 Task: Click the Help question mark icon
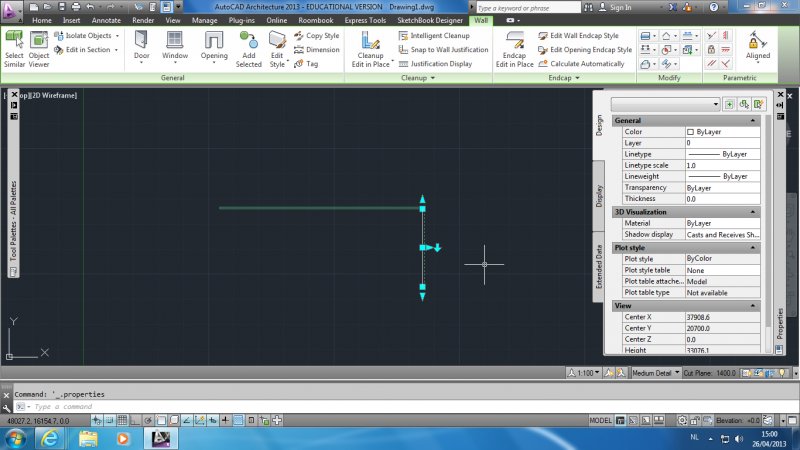click(714, 7)
